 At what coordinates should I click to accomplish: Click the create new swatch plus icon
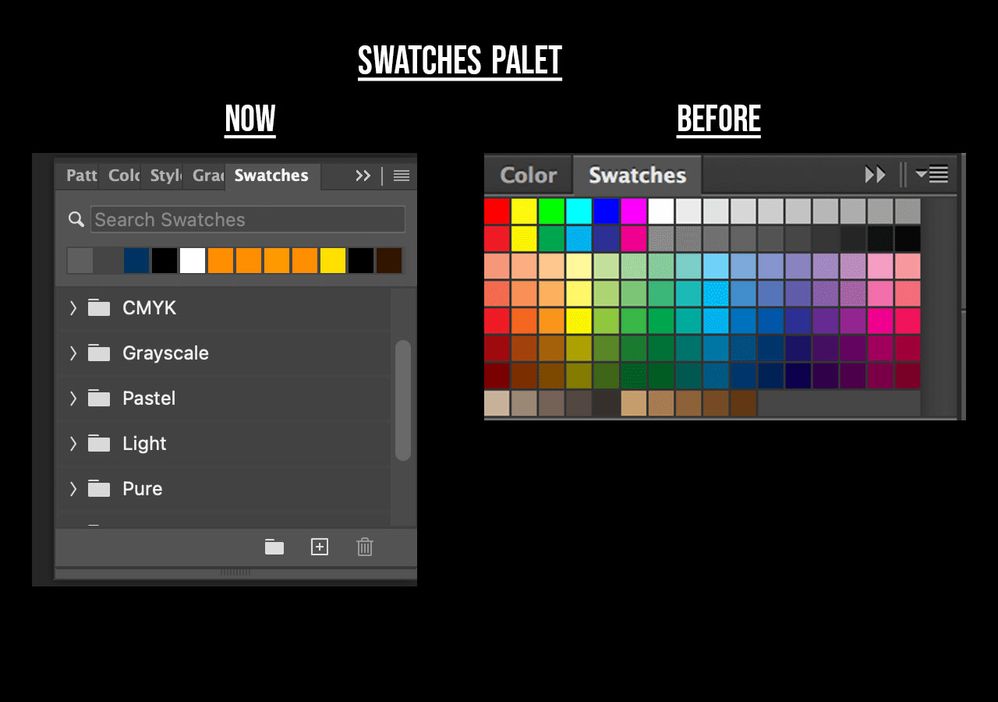coord(319,547)
